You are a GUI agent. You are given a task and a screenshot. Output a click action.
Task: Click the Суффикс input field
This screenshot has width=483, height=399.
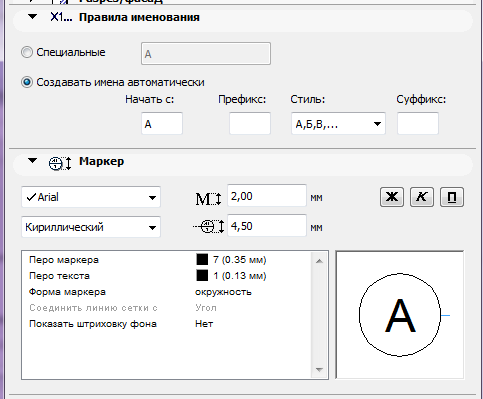click(418, 124)
